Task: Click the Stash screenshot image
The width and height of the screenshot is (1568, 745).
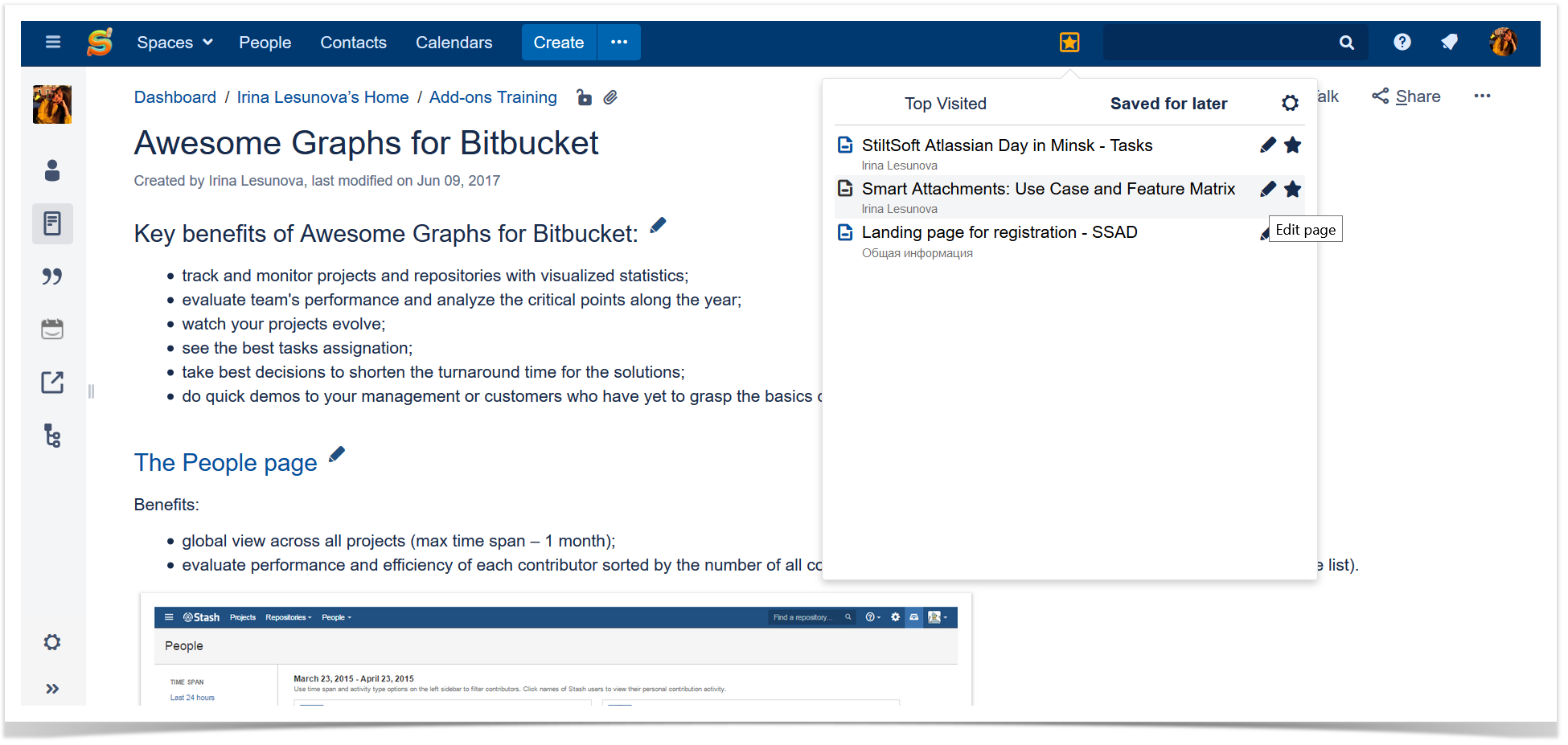Action: (x=556, y=650)
